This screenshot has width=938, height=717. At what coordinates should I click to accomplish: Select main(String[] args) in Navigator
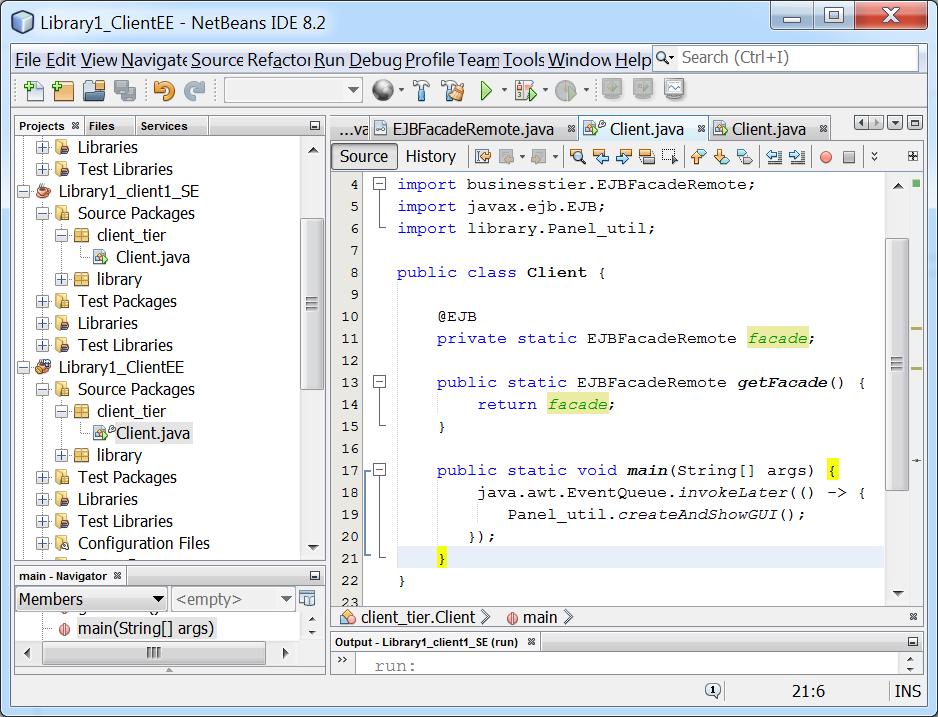(x=145, y=628)
